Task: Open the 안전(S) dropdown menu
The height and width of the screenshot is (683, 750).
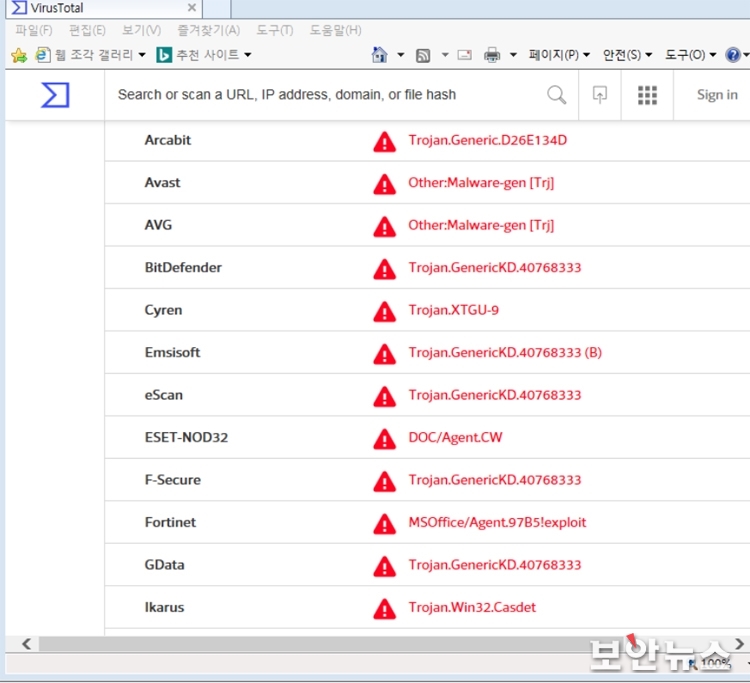Action: [x=627, y=55]
